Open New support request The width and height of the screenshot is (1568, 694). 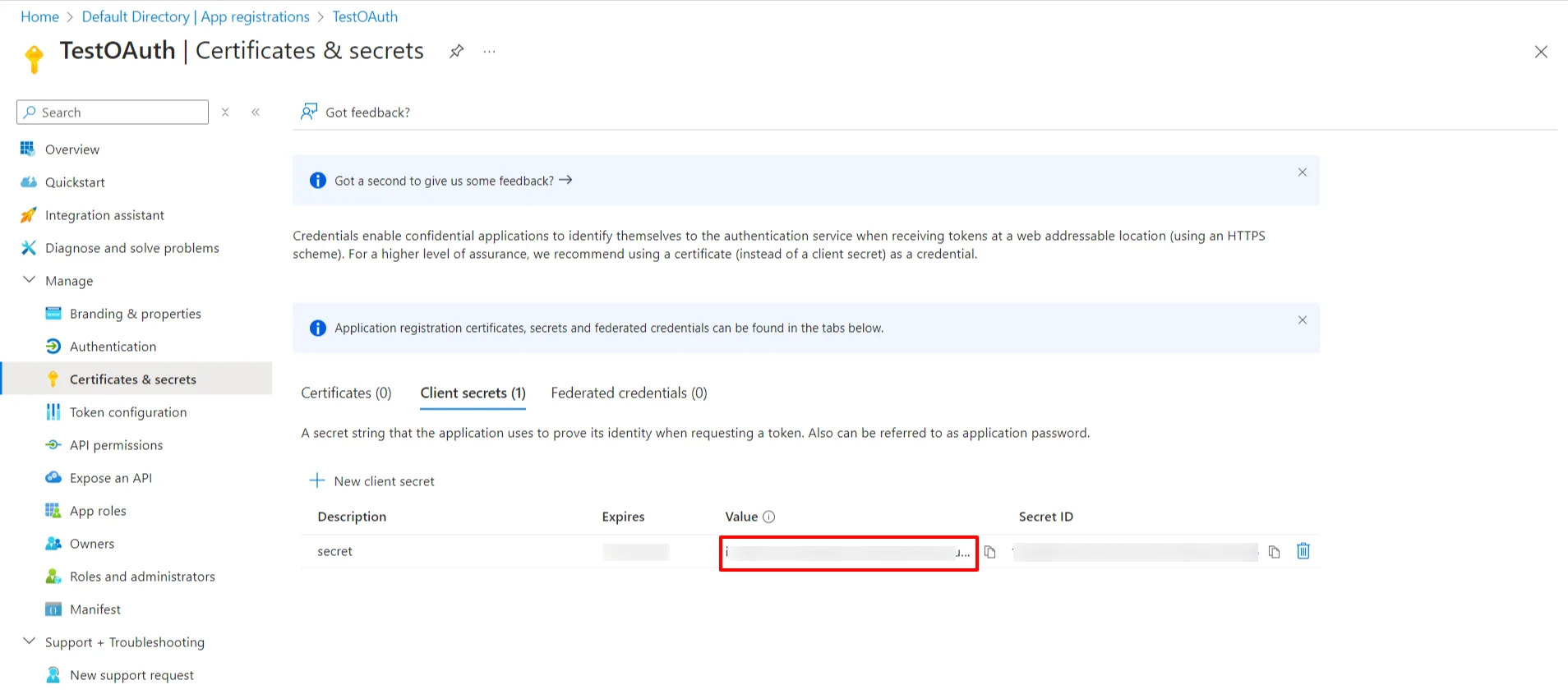point(131,675)
